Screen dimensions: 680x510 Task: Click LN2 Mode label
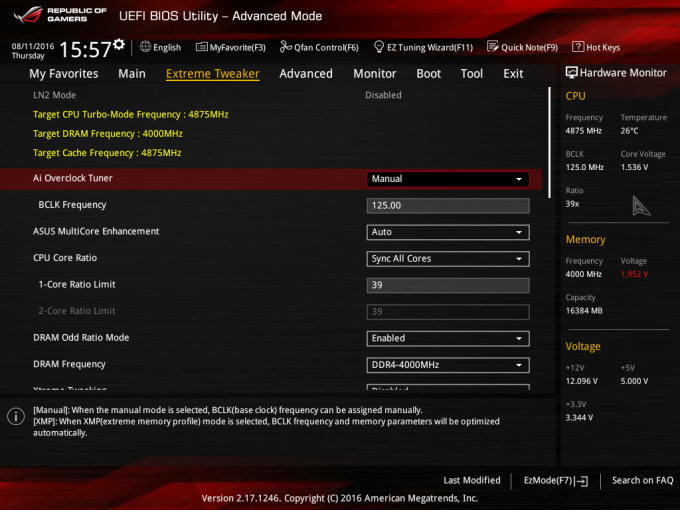click(54, 95)
